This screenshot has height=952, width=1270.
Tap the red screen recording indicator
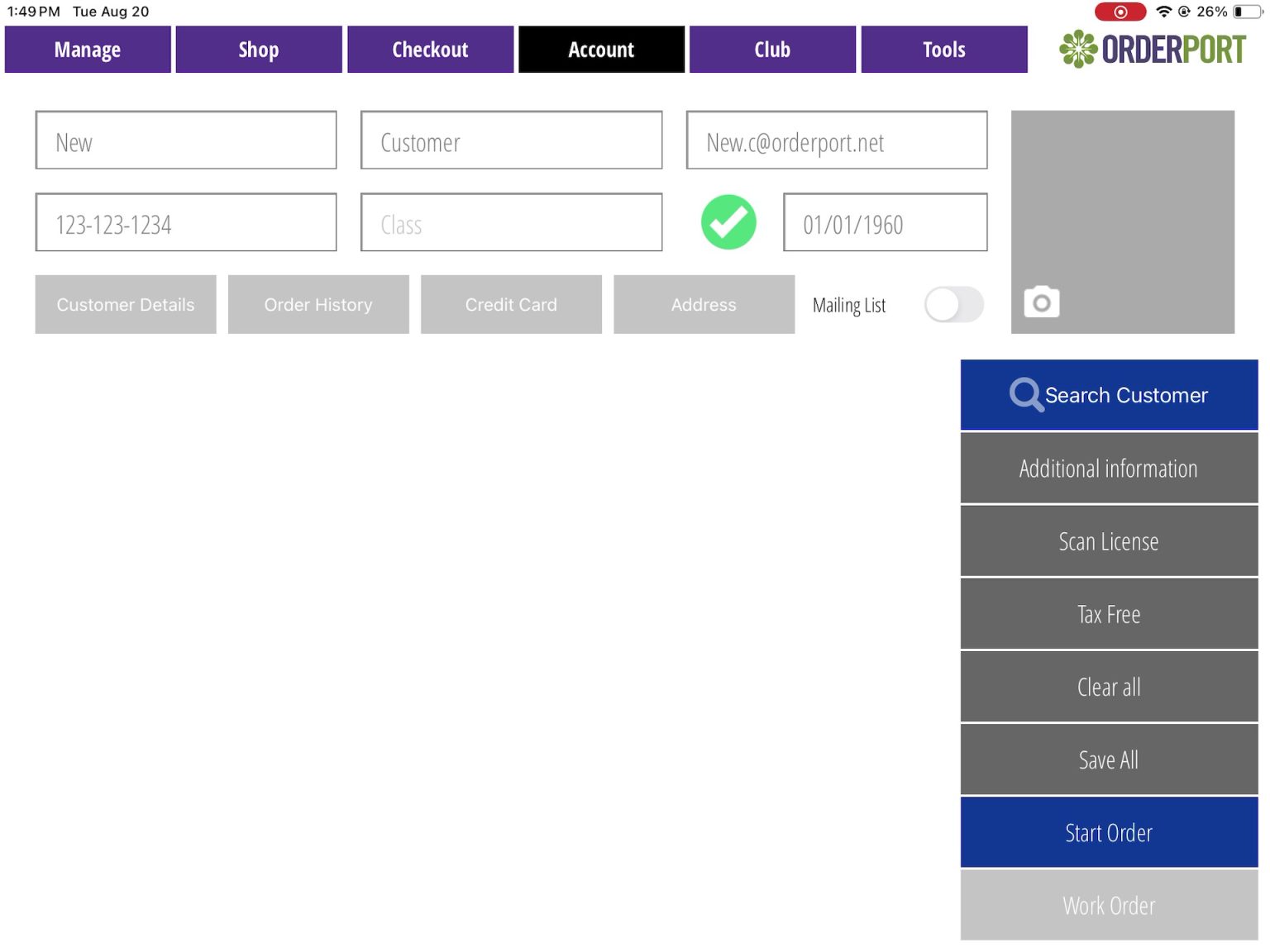tap(1120, 12)
